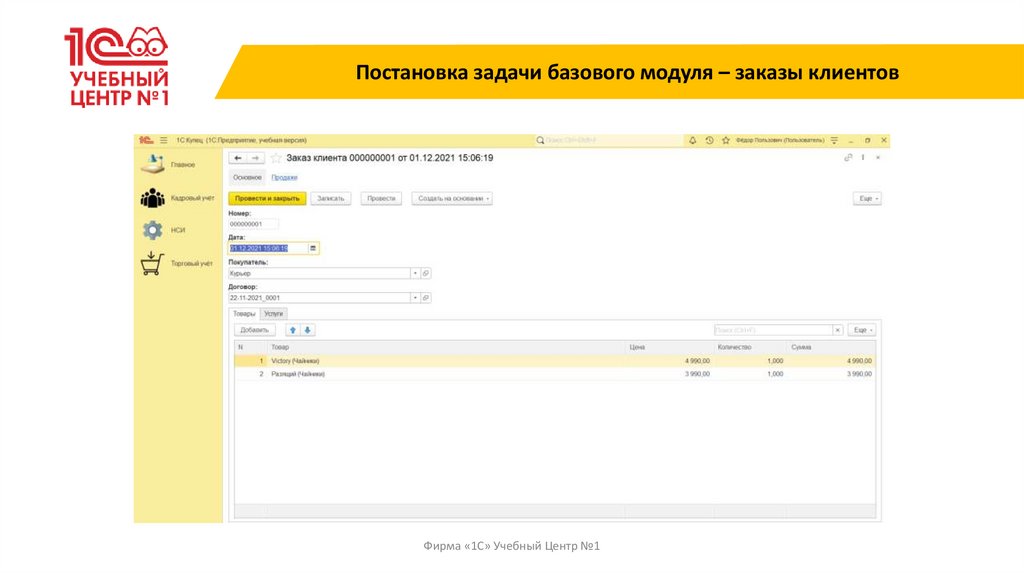Get link to order document icon
This screenshot has height=574, width=1024.
pyautogui.click(x=848, y=157)
